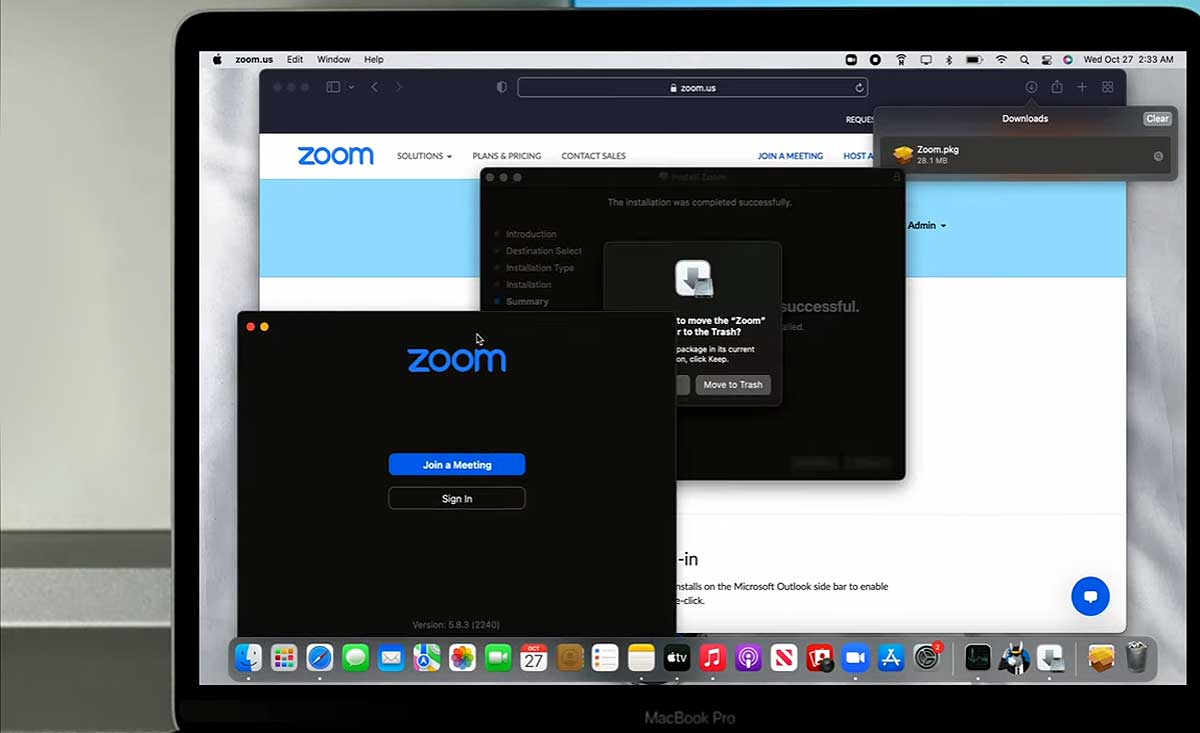Open Launchpad in the dock

pos(284,657)
